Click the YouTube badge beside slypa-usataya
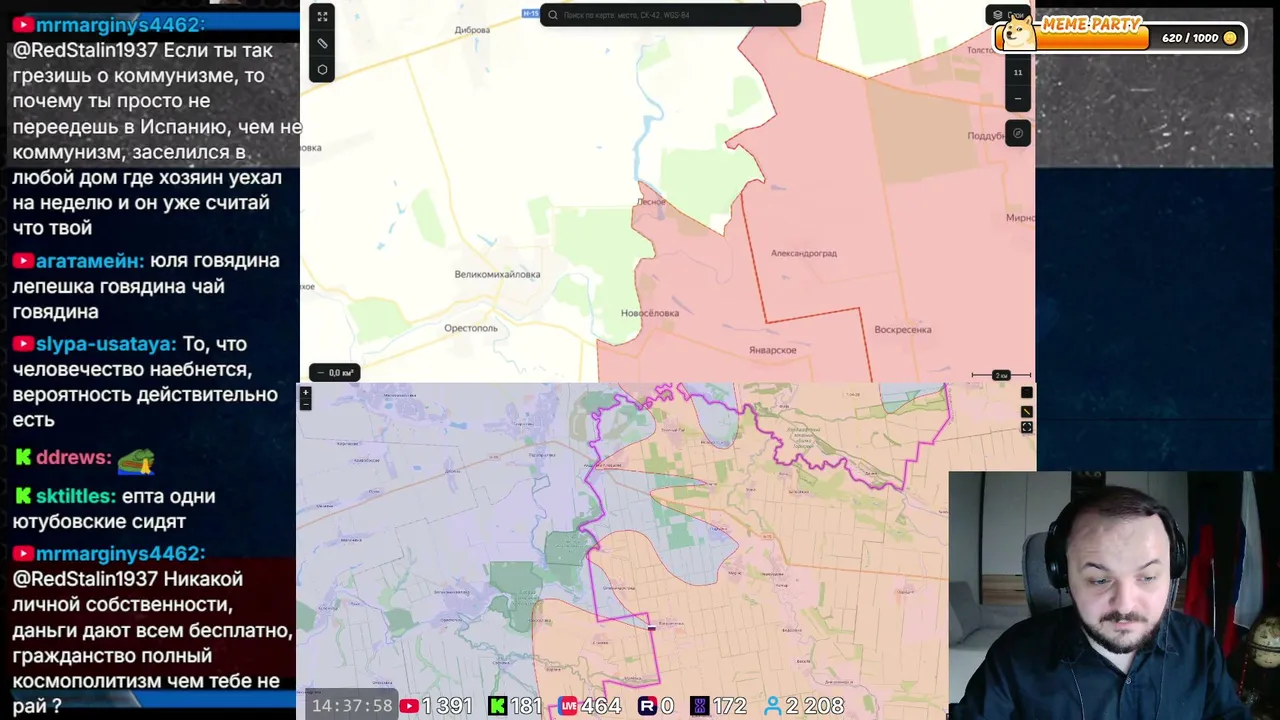 coord(23,344)
